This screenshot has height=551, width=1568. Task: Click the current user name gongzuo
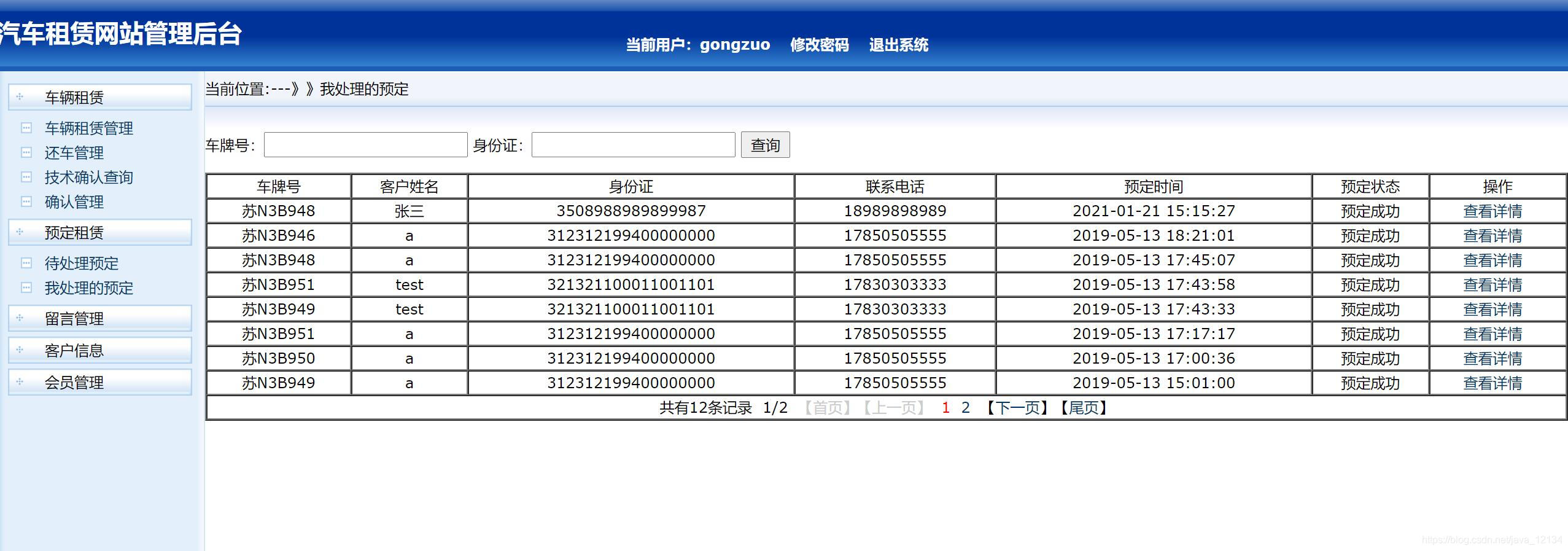(x=735, y=45)
